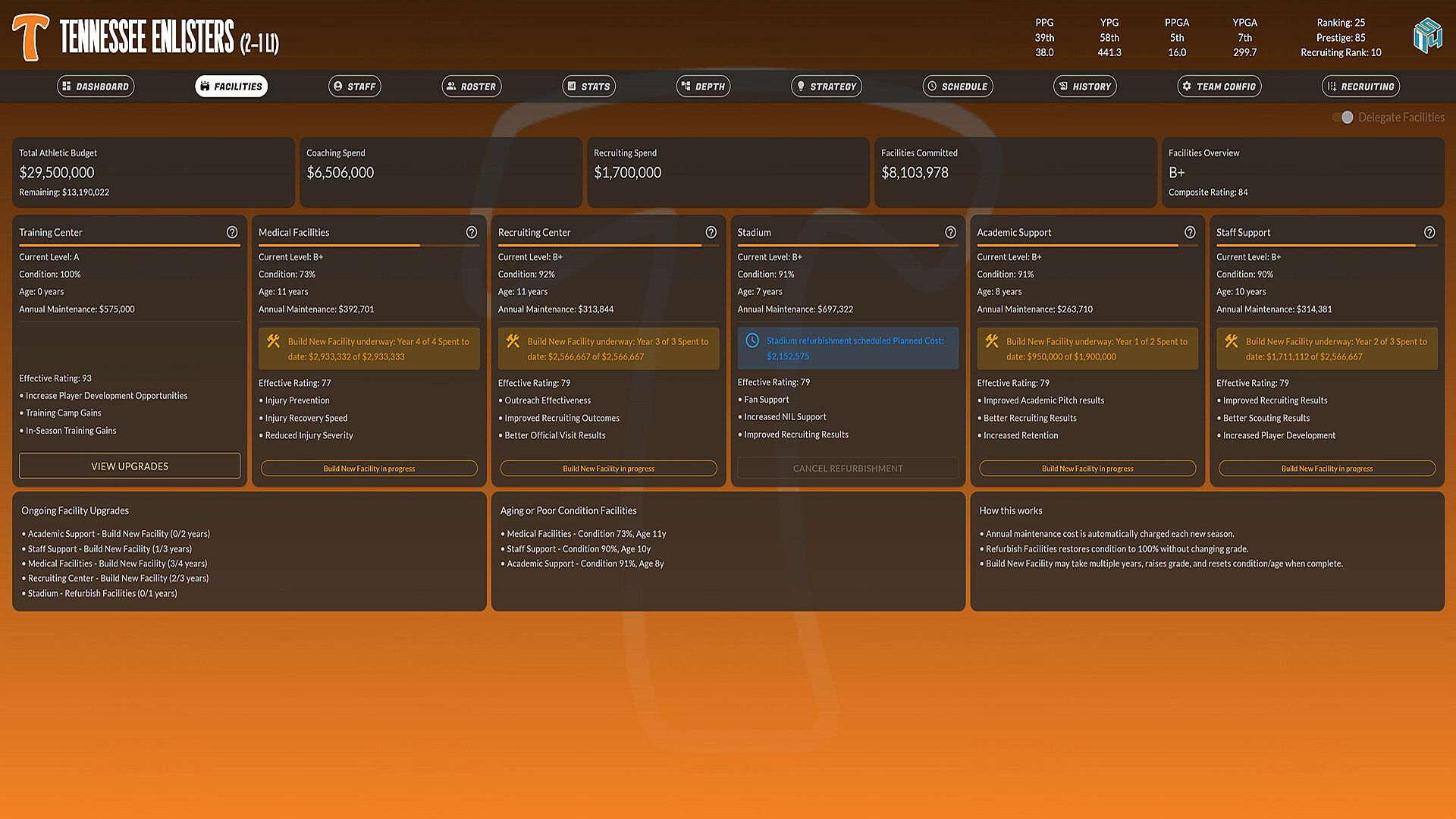Click the Coaching Spend card
The width and height of the screenshot is (1456, 819).
point(441,172)
